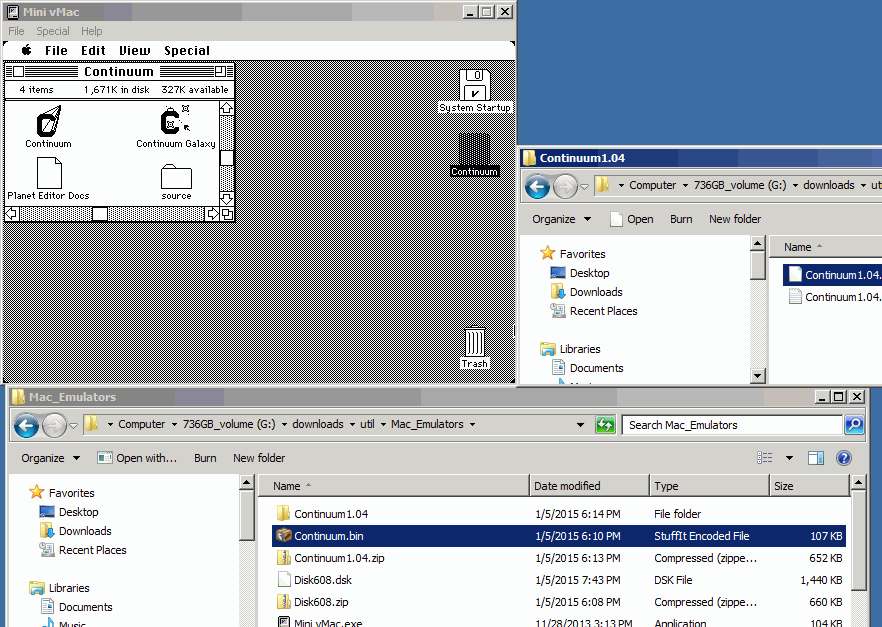
Task: Click the Continuum Mac window close box
Action: pos(19,71)
